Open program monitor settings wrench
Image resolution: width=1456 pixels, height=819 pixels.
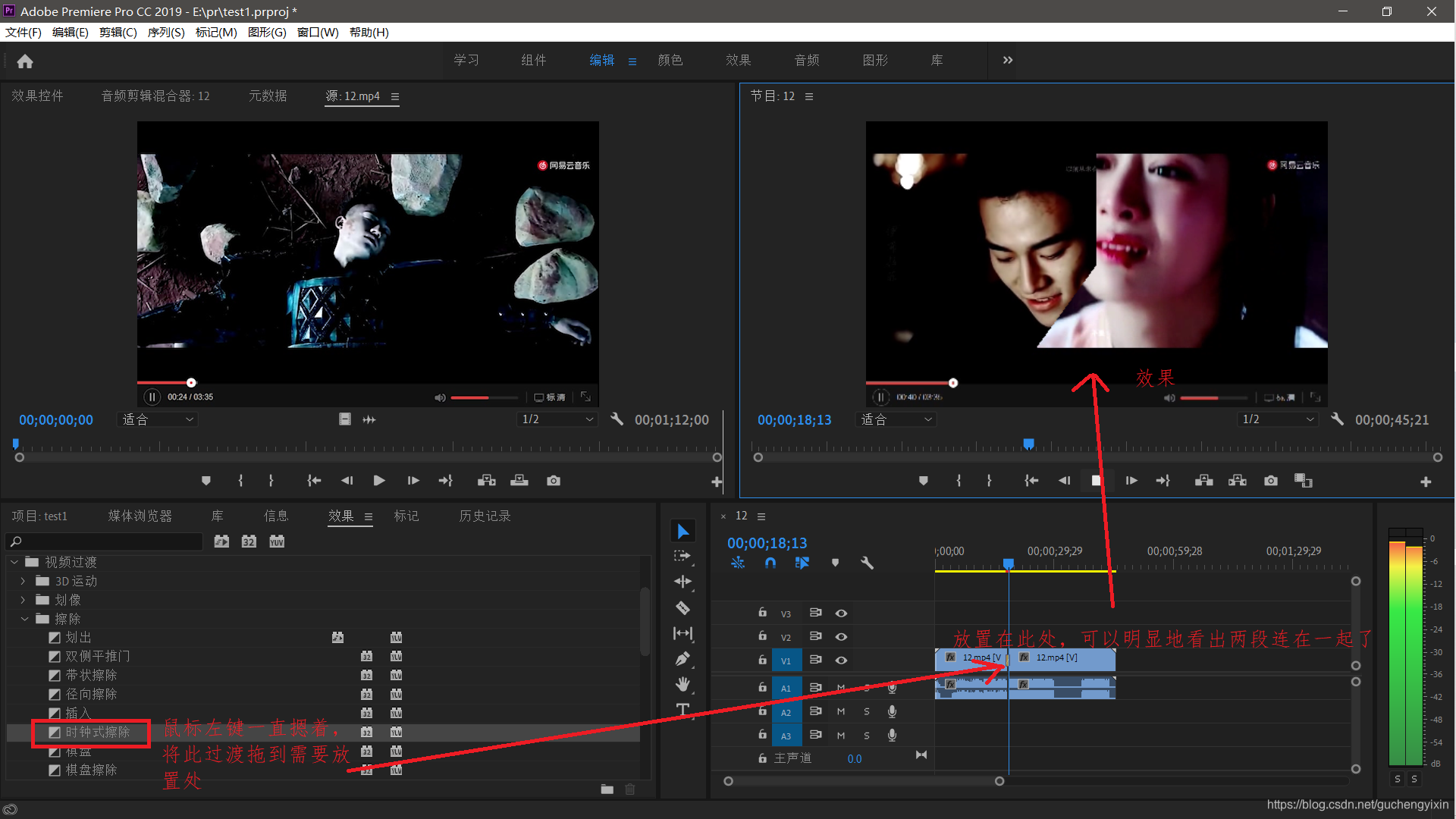[1337, 419]
